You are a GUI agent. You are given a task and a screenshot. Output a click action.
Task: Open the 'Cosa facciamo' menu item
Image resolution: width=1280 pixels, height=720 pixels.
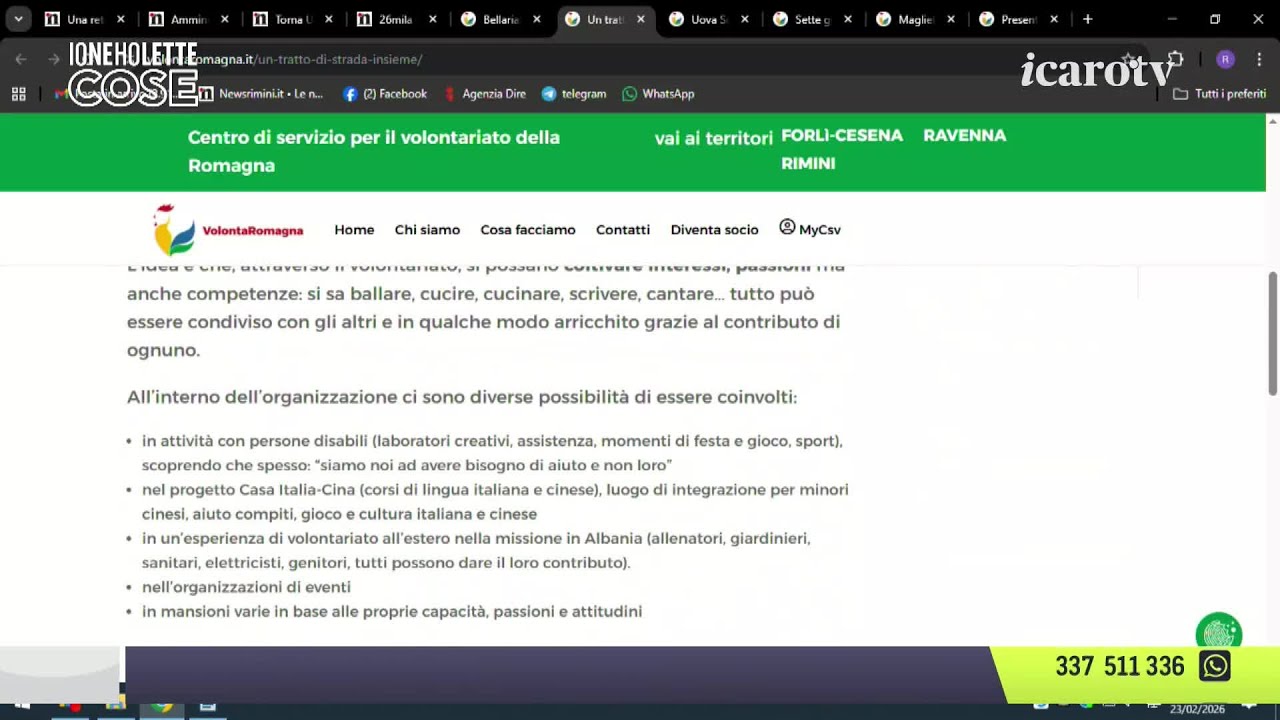click(x=528, y=230)
